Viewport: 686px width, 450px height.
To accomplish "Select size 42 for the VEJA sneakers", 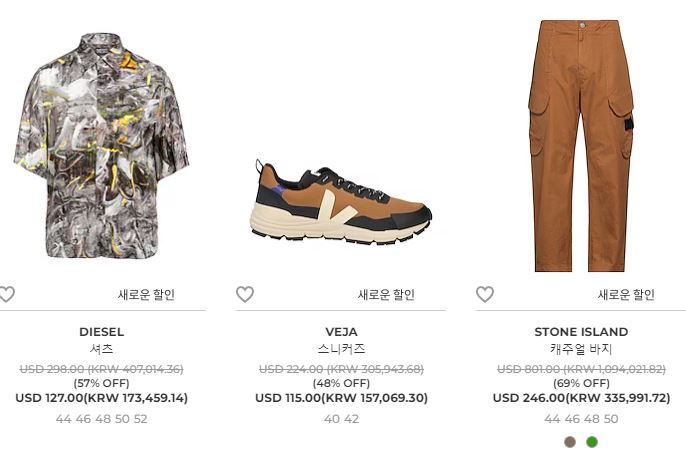I will click(352, 419).
